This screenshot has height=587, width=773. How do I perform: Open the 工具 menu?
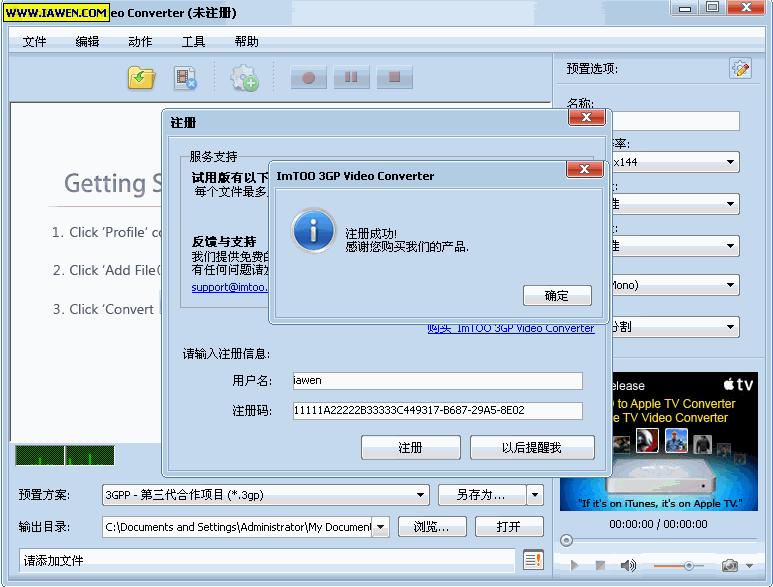tap(193, 42)
